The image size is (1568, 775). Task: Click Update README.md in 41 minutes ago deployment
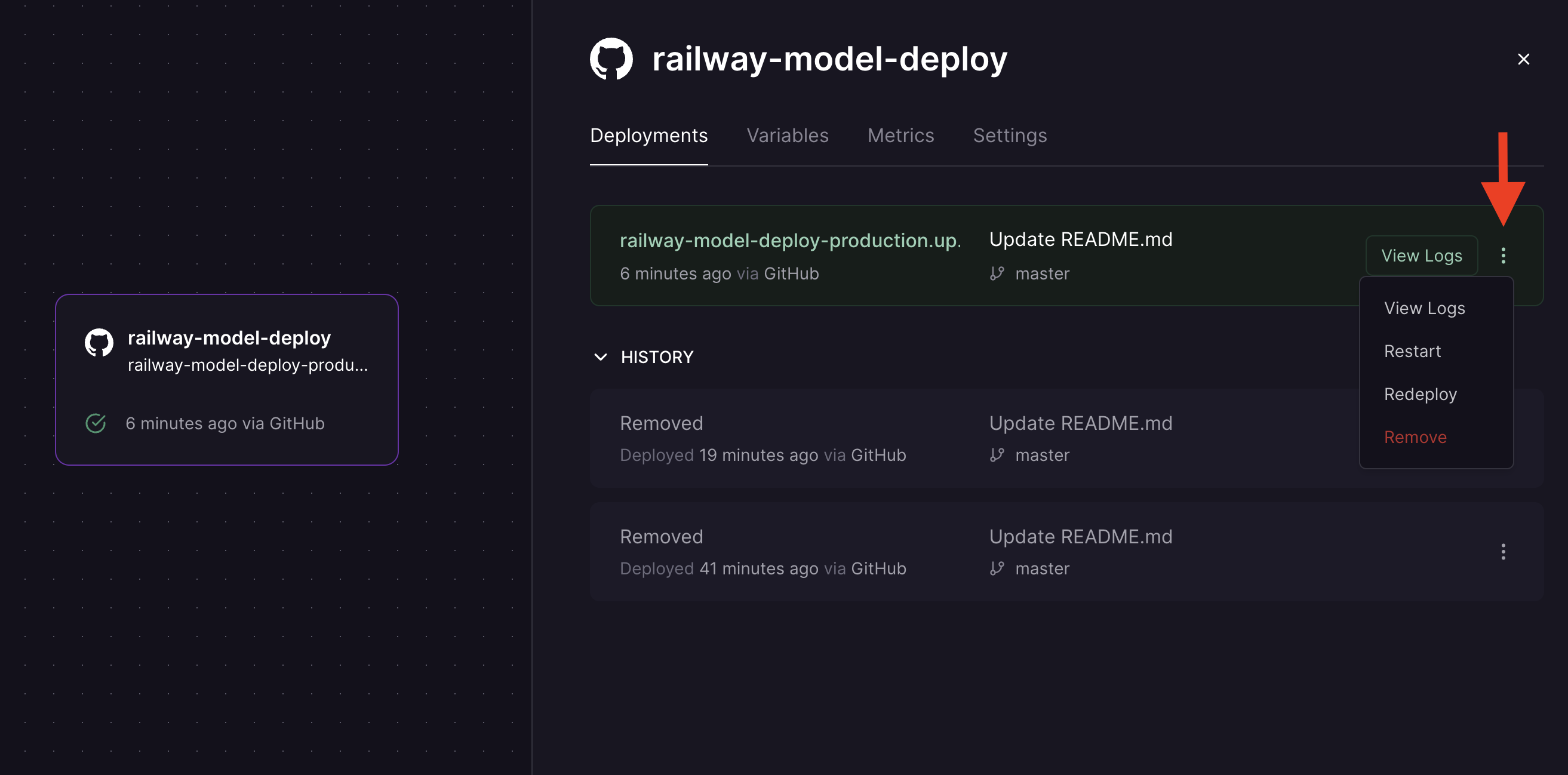[x=1080, y=536]
